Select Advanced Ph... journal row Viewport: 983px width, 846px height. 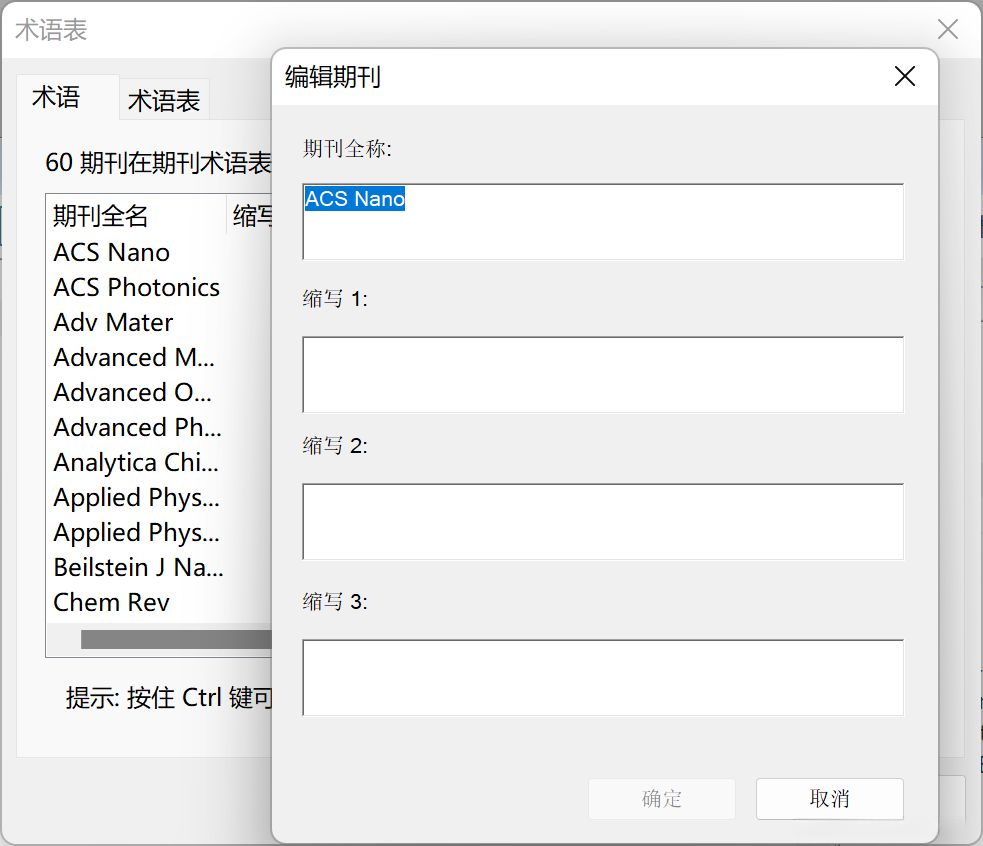[137, 427]
